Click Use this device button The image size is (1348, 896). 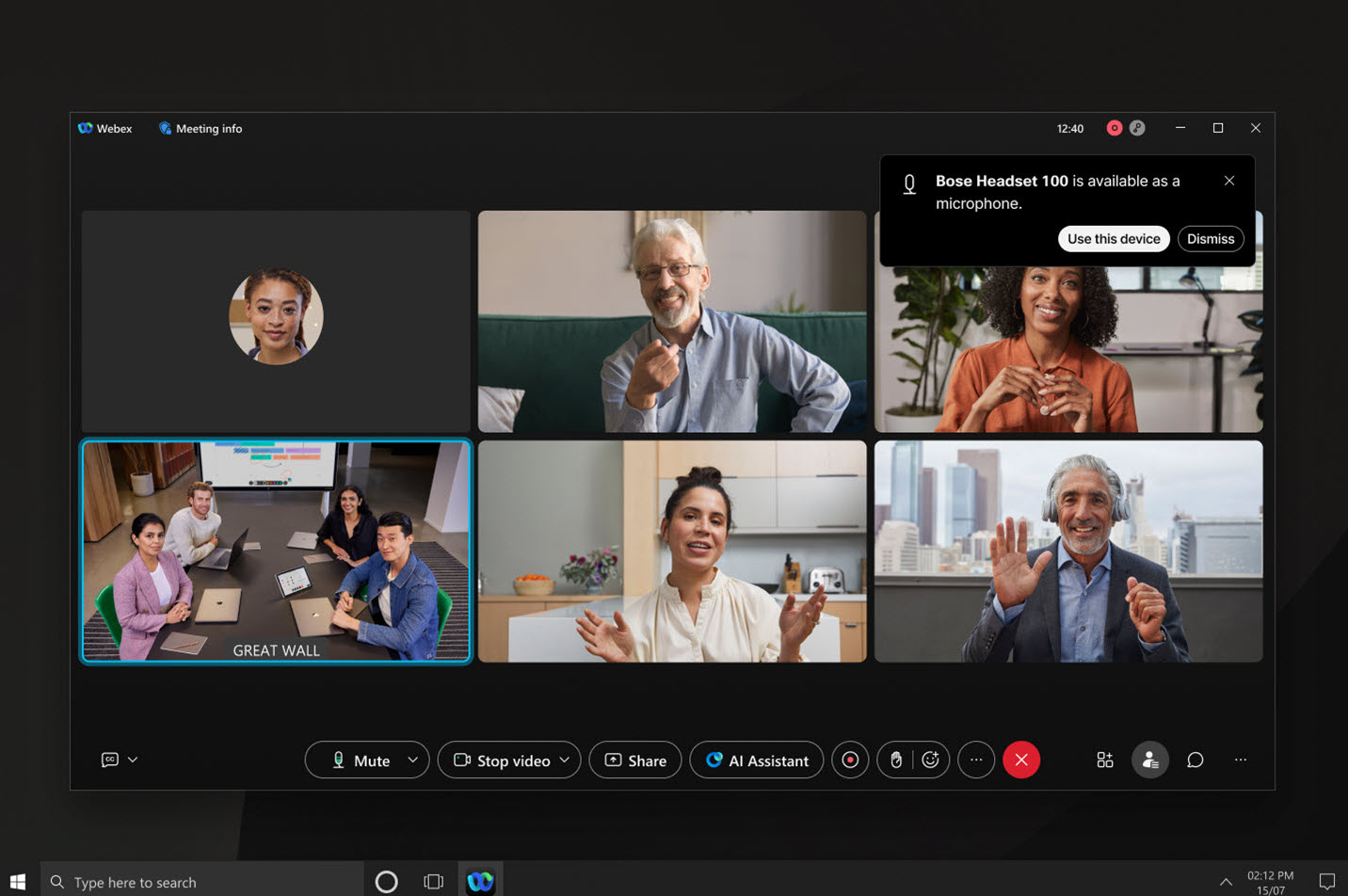point(1114,239)
